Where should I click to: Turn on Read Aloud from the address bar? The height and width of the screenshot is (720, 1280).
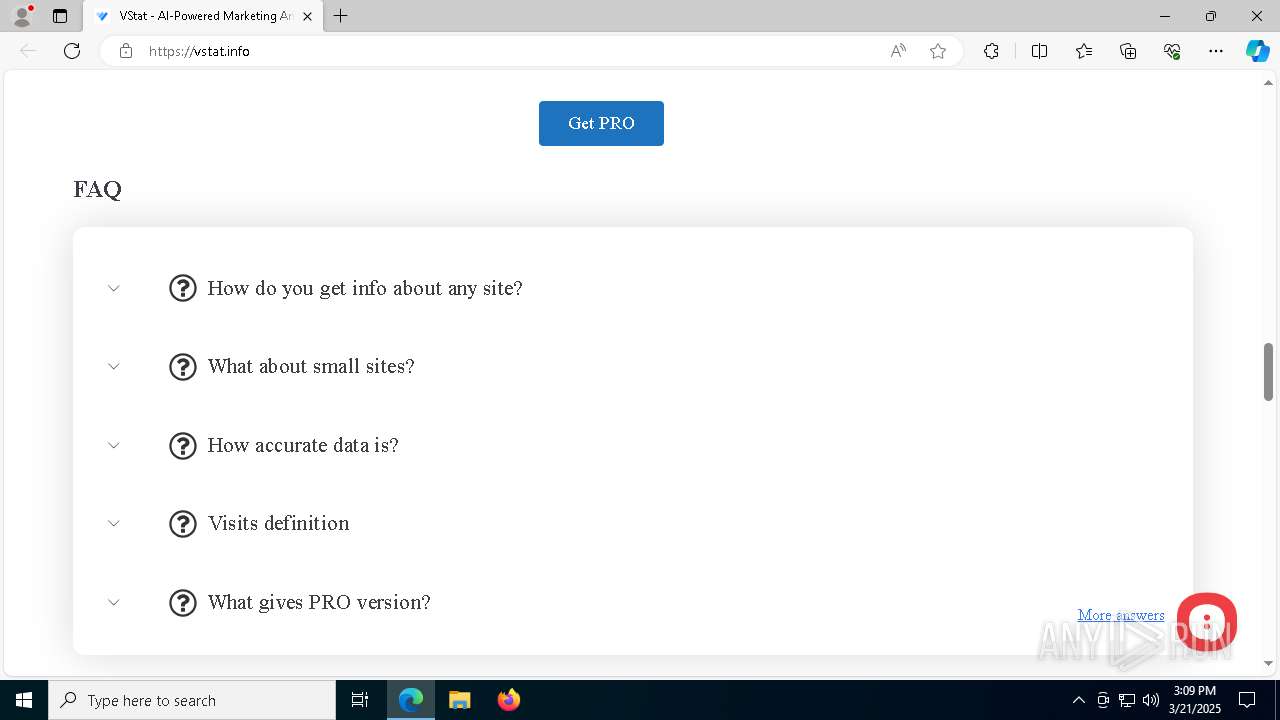point(898,51)
